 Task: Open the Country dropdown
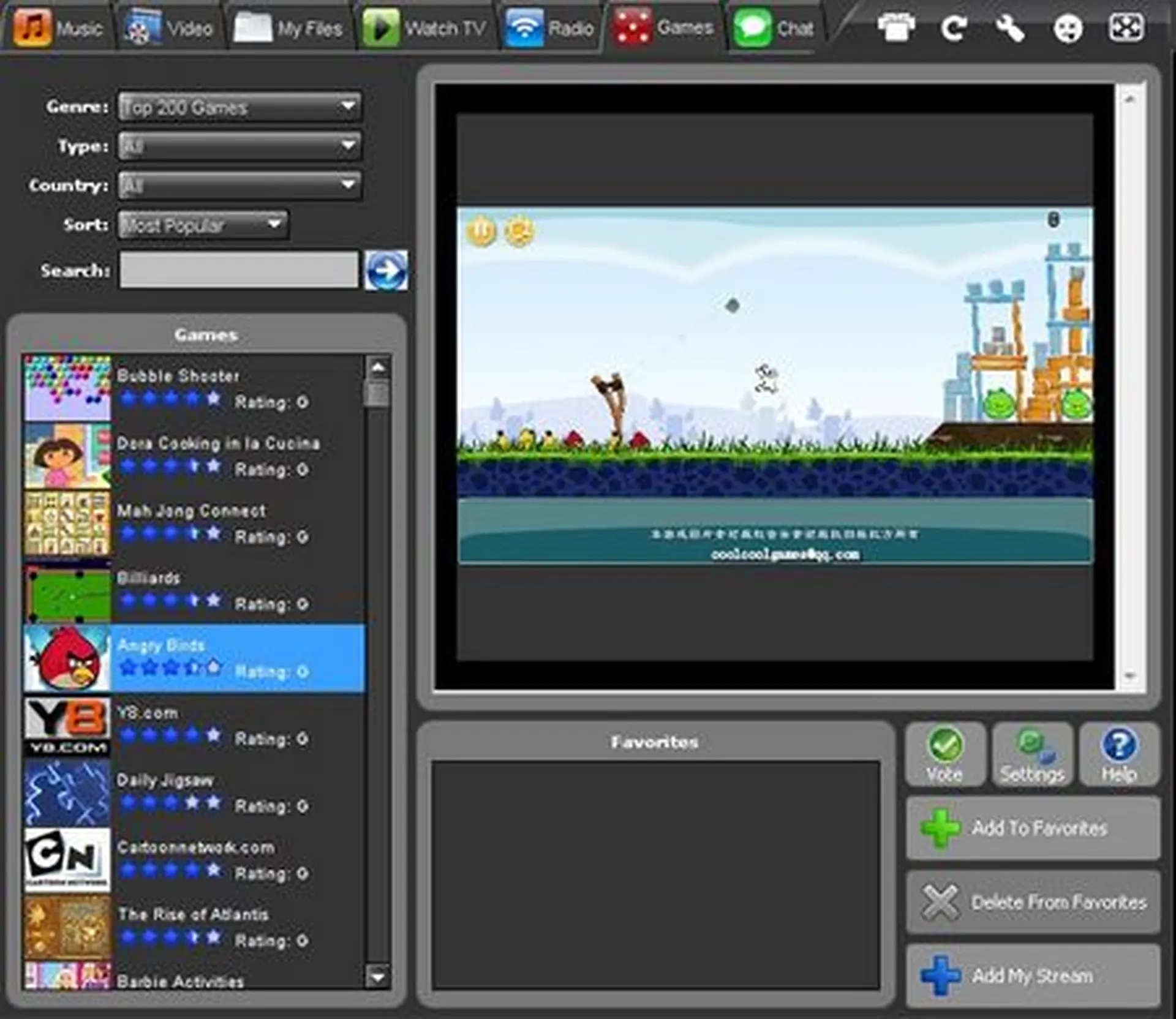pos(239,185)
